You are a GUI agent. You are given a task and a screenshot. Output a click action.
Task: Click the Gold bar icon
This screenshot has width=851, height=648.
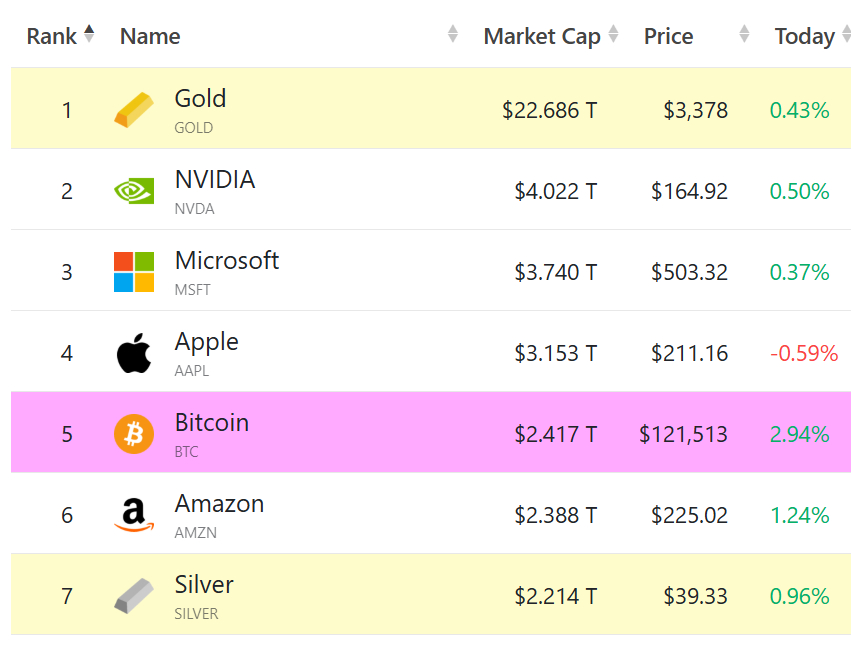[134, 109]
